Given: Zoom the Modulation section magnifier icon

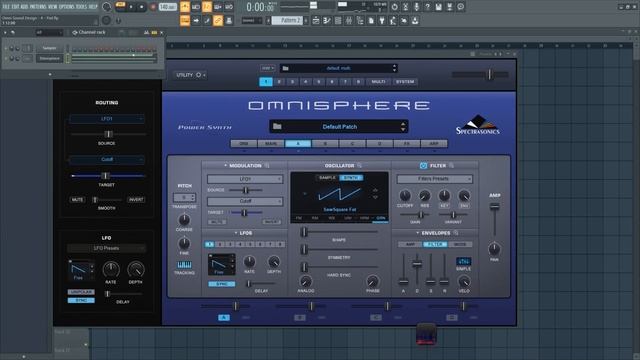Looking at the screenshot, I should tap(267, 165).
